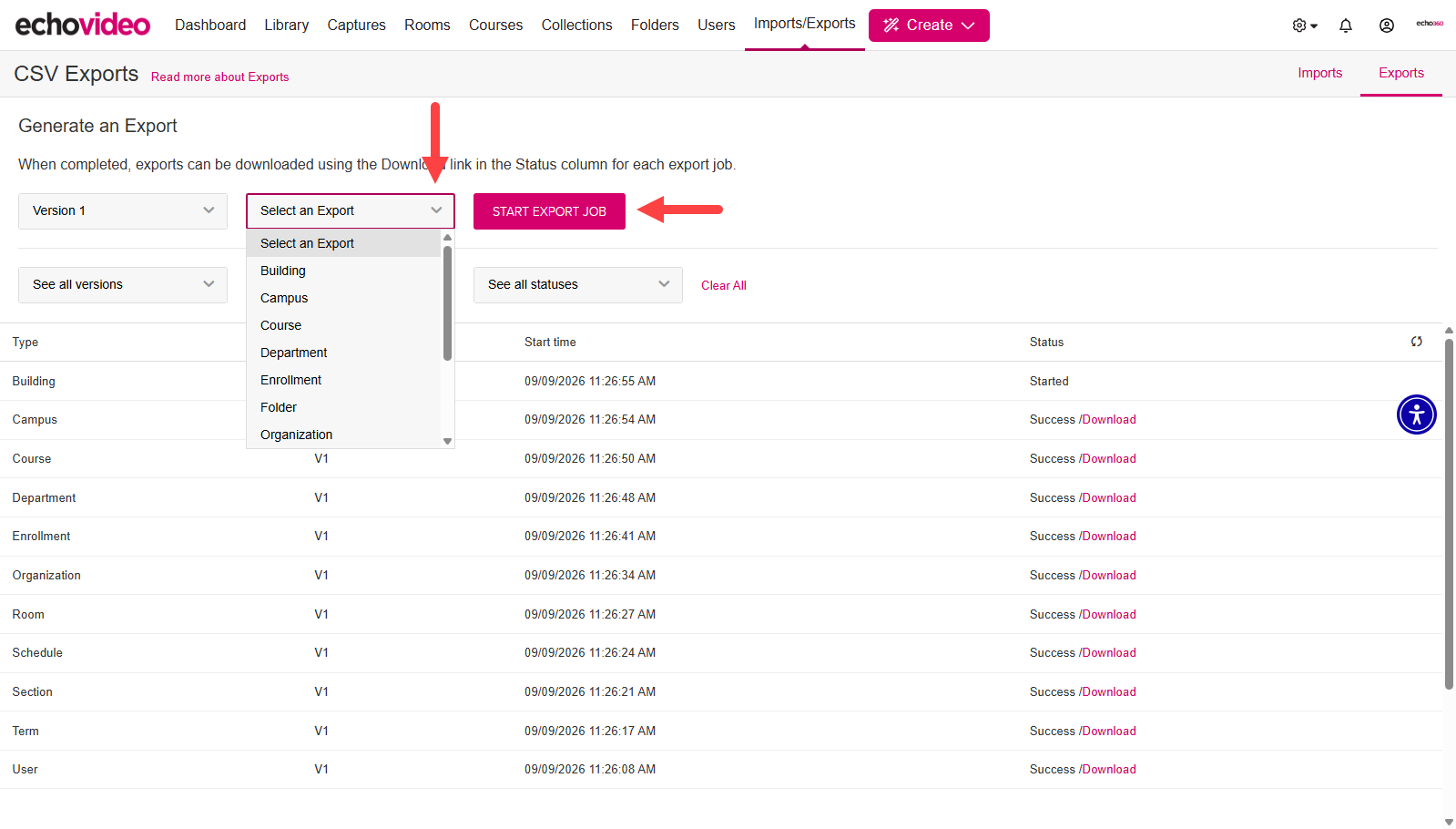
Task: Go to the Dashboard nav item
Action: pos(210,26)
